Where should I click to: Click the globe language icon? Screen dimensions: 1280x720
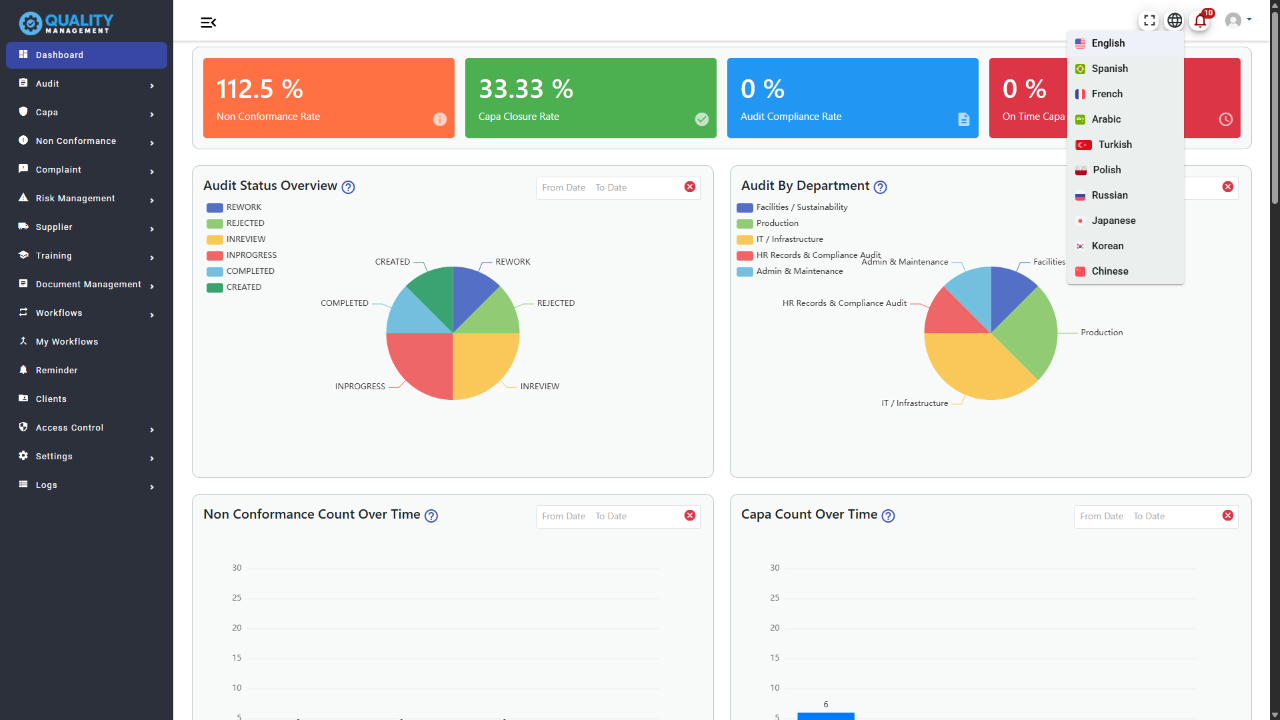[x=1175, y=20]
